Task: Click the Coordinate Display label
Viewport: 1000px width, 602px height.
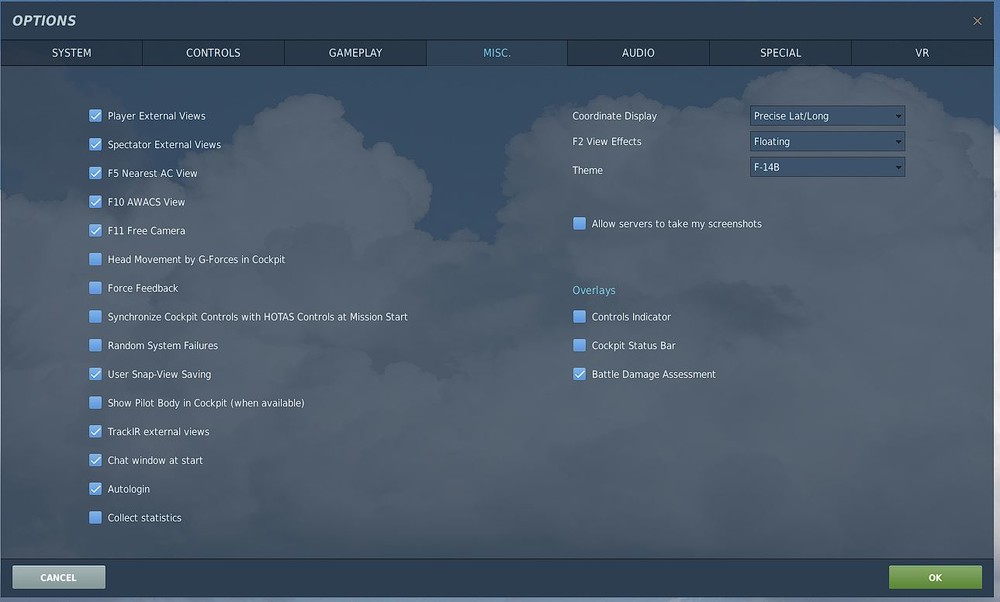Action: pos(614,116)
